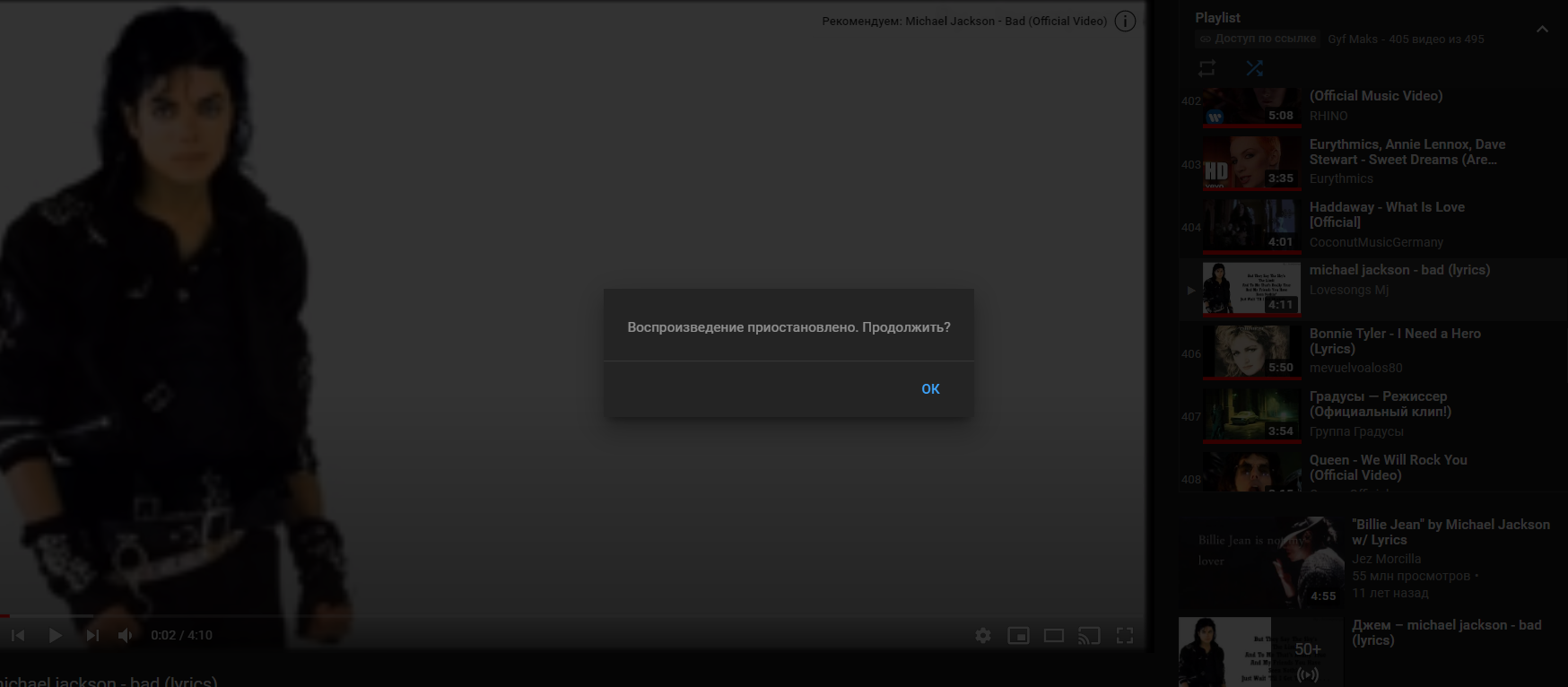
Task: Click the video progress bar
Action: point(572,616)
